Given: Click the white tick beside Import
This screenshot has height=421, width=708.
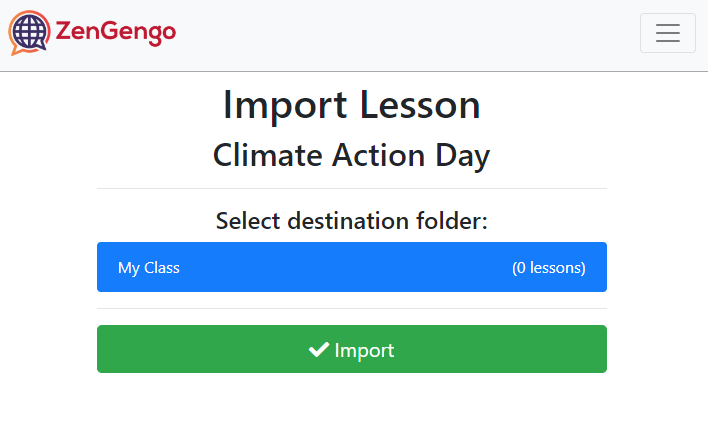Looking at the screenshot, I should coord(319,350).
